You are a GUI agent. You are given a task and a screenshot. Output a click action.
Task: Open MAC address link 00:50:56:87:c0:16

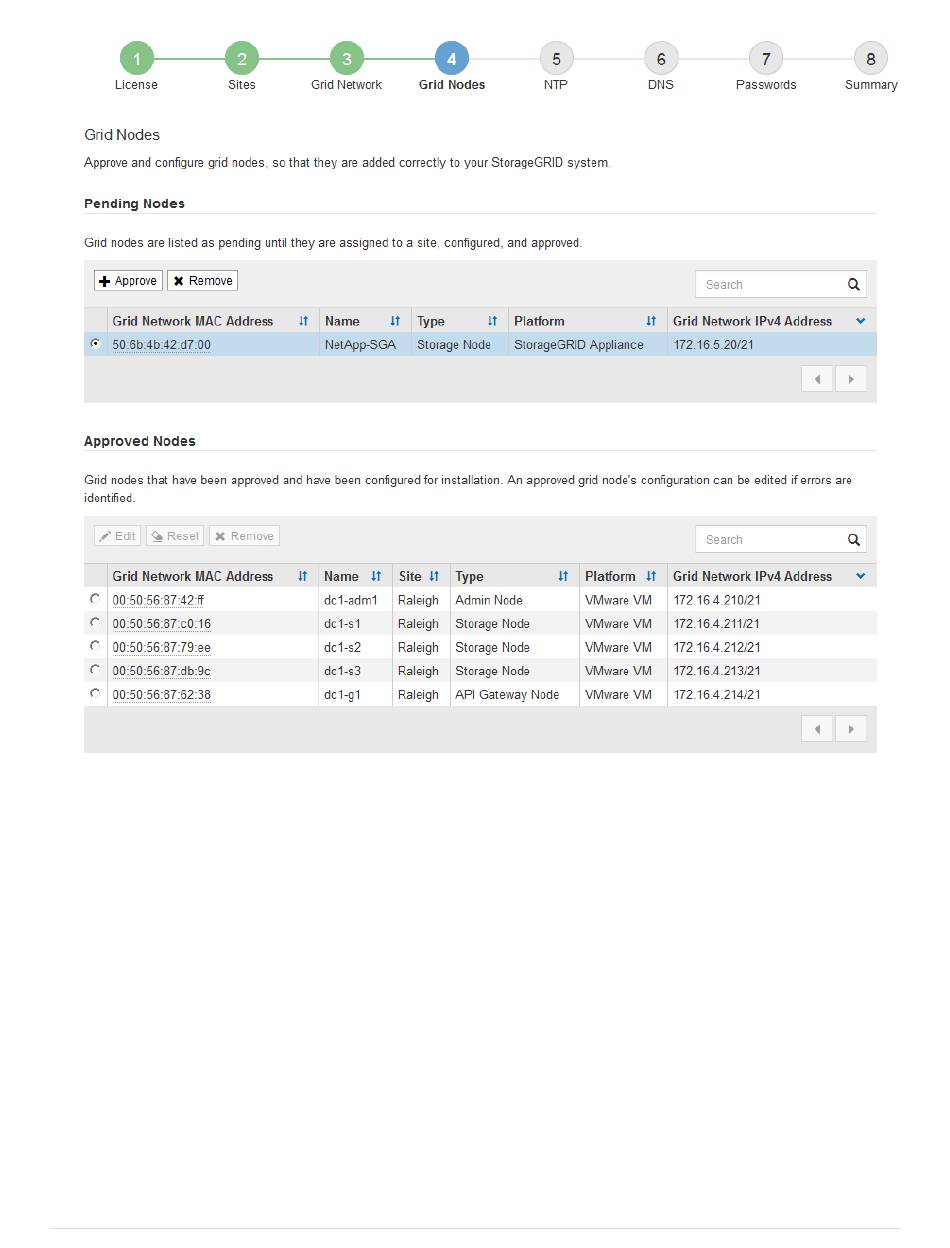tap(161, 624)
